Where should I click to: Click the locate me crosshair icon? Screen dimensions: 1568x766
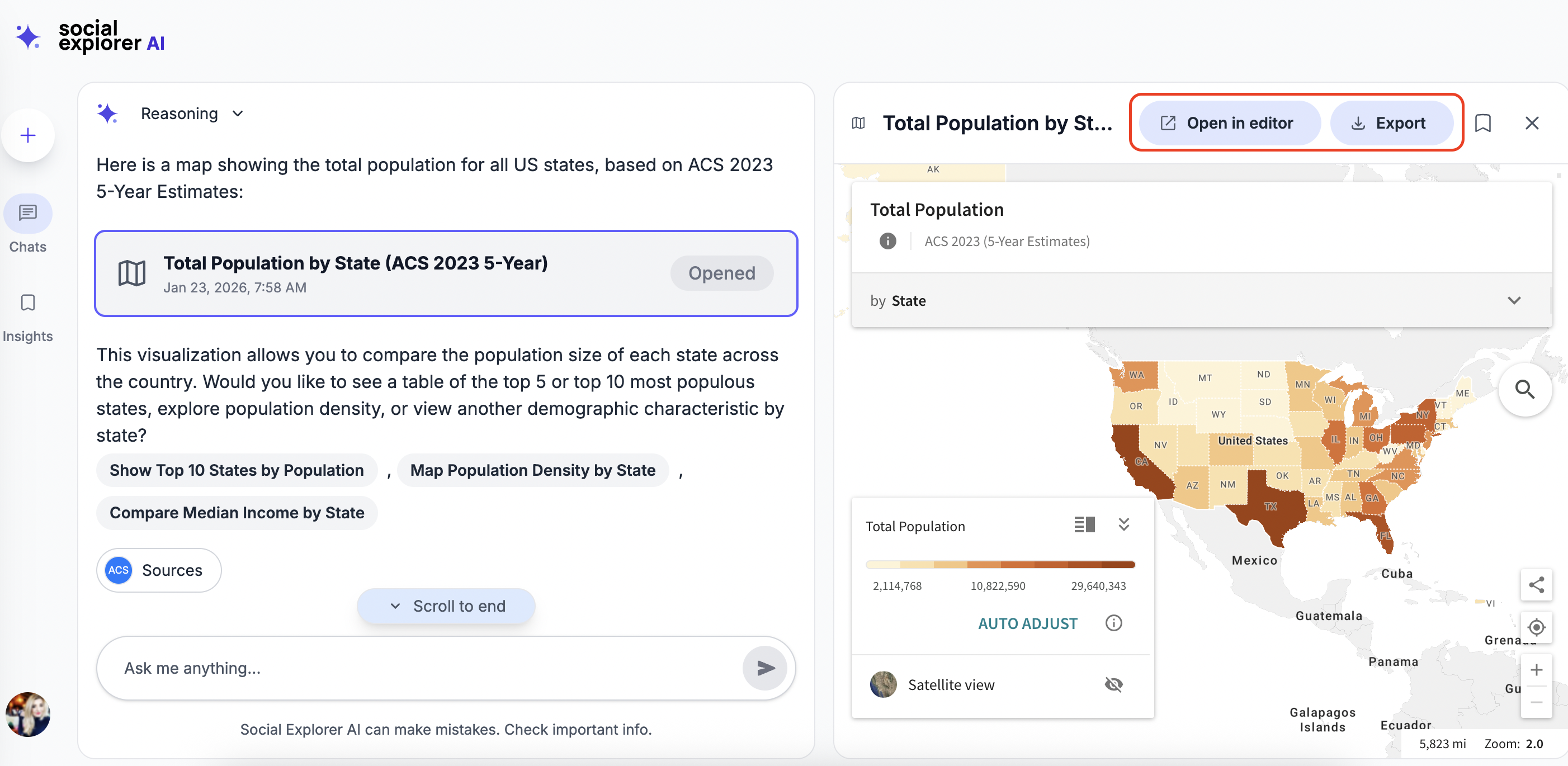click(x=1536, y=627)
